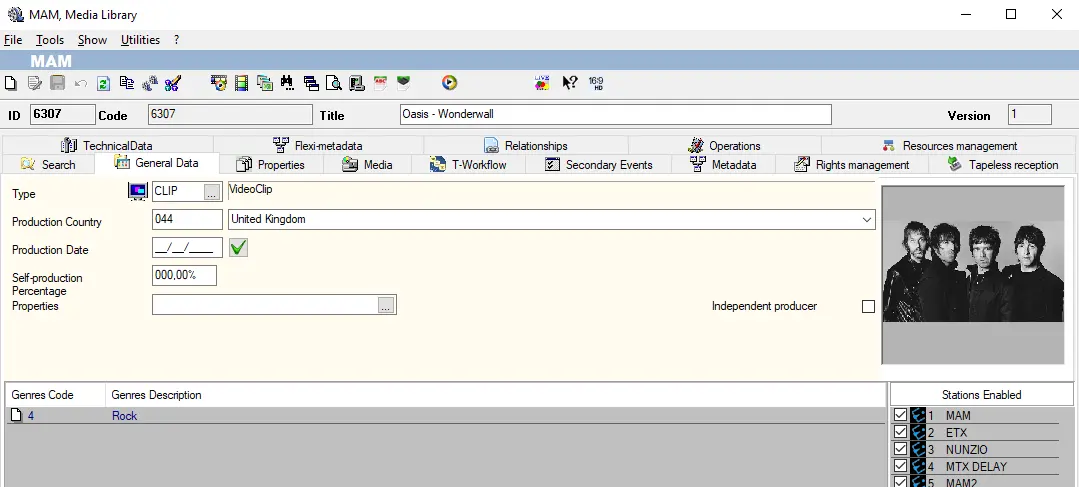Open the Type browse ellipsis button
The height and width of the screenshot is (487, 1079).
[212, 192]
